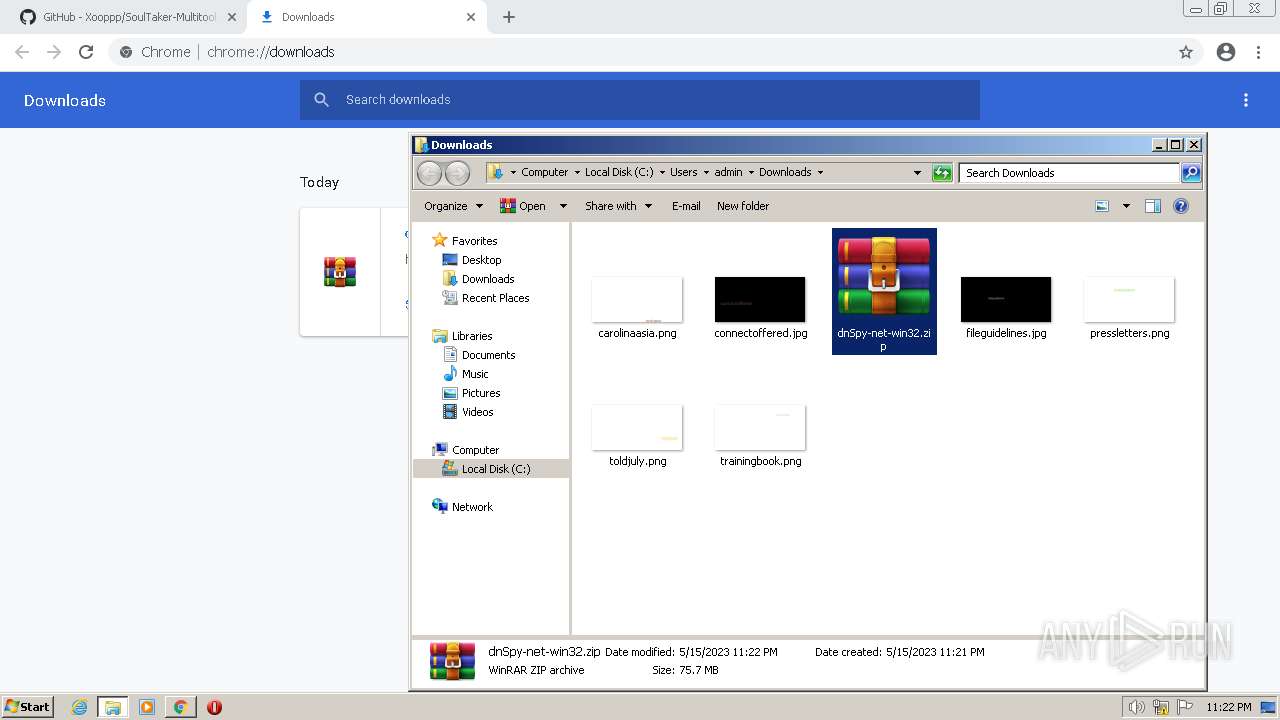The image size is (1280, 720).
Task: Open Chrome profile avatar menu
Action: click(1226, 52)
